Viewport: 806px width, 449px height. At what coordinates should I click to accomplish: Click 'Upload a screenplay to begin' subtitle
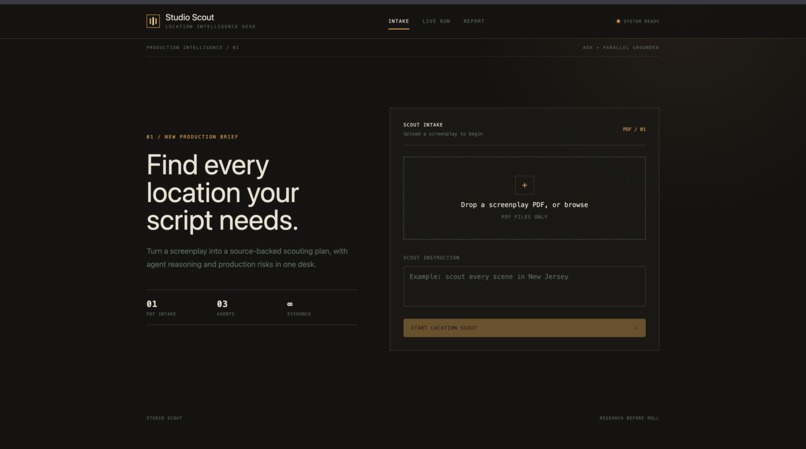click(x=443, y=134)
